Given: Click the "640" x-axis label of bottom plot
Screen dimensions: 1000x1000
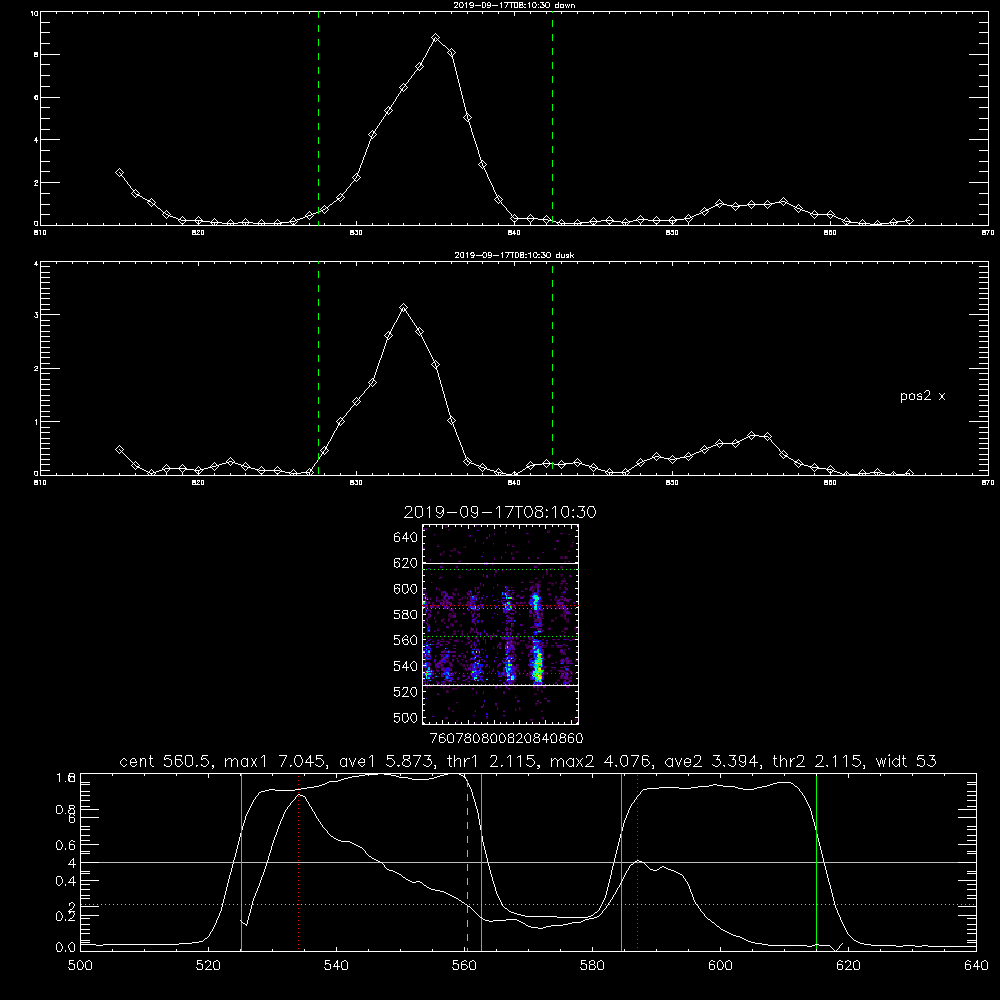Looking at the screenshot, I should tap(976, 966).
